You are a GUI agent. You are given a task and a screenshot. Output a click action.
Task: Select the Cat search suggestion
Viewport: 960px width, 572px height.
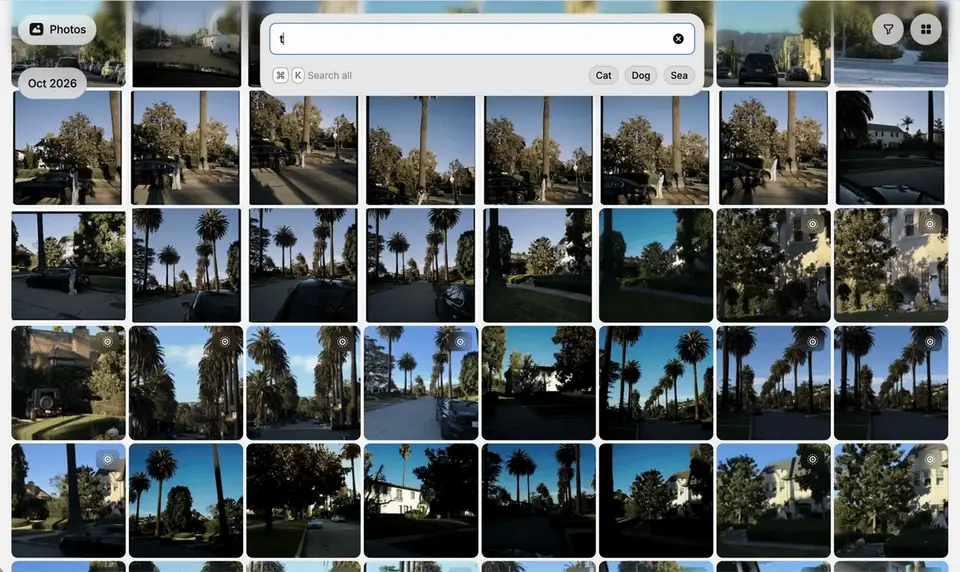click(604, 75)
